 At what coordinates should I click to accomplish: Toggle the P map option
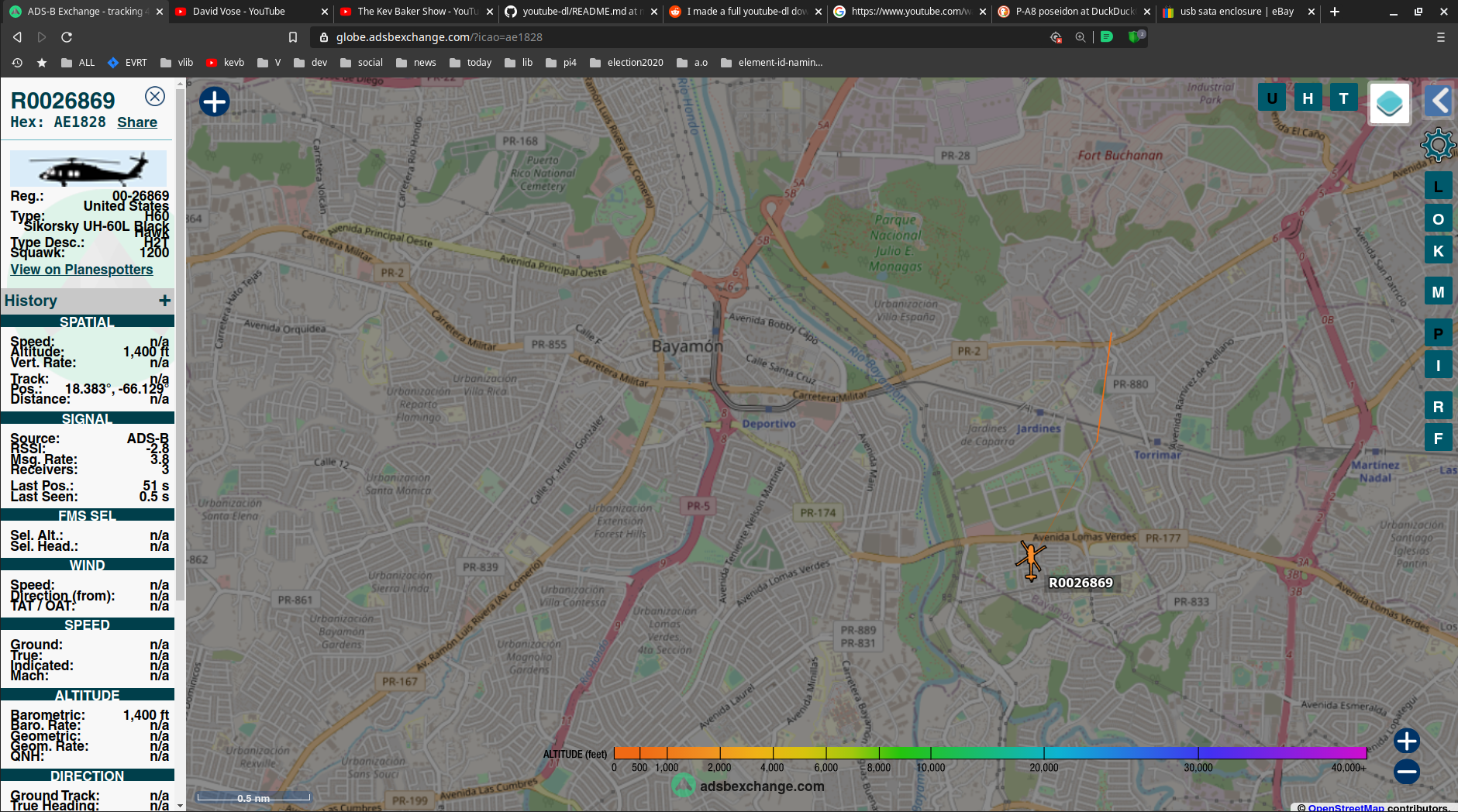[1438, 334]
